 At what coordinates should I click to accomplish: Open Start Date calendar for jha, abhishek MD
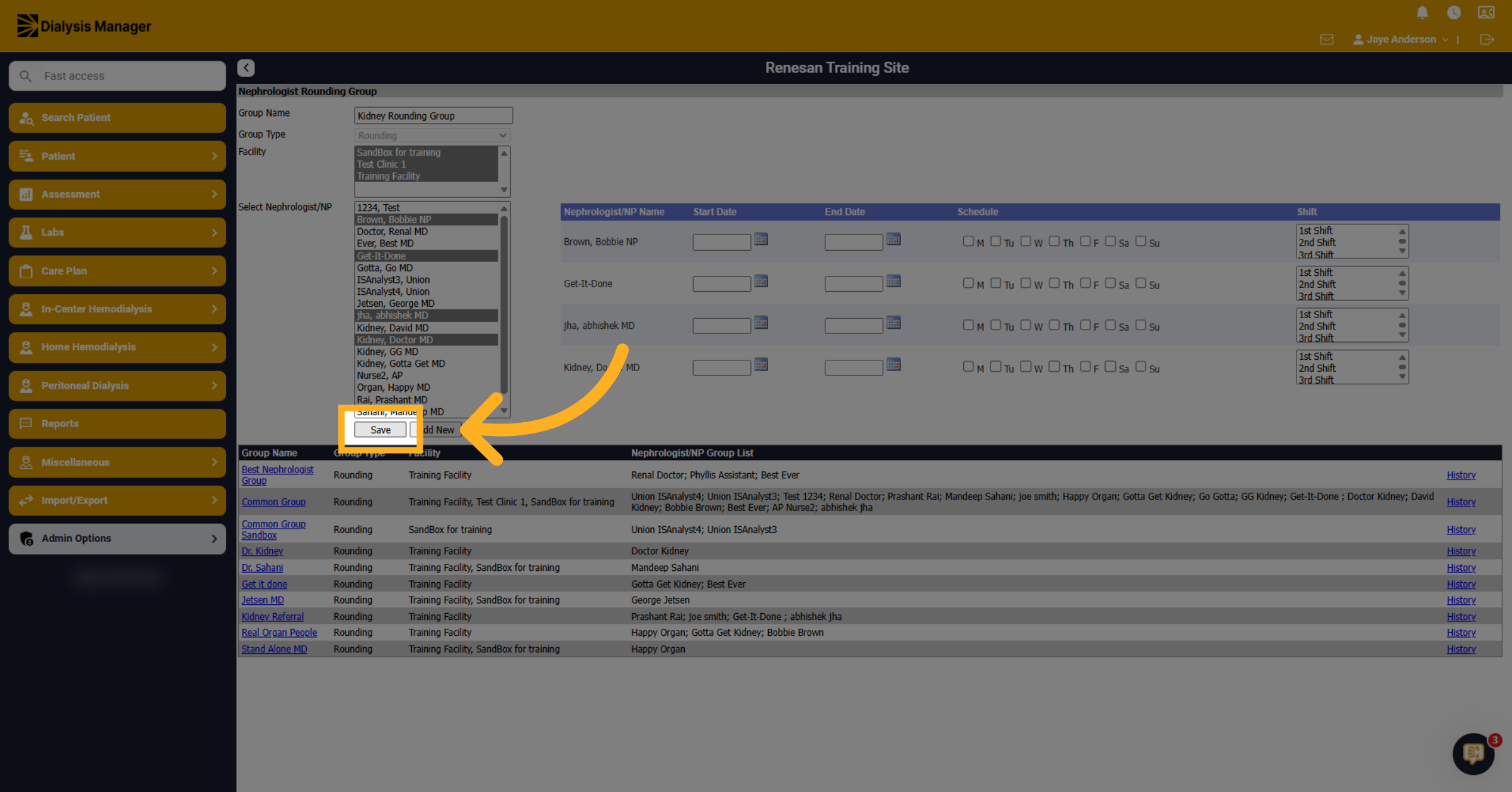pyautogui.click(x=761, y=323)
